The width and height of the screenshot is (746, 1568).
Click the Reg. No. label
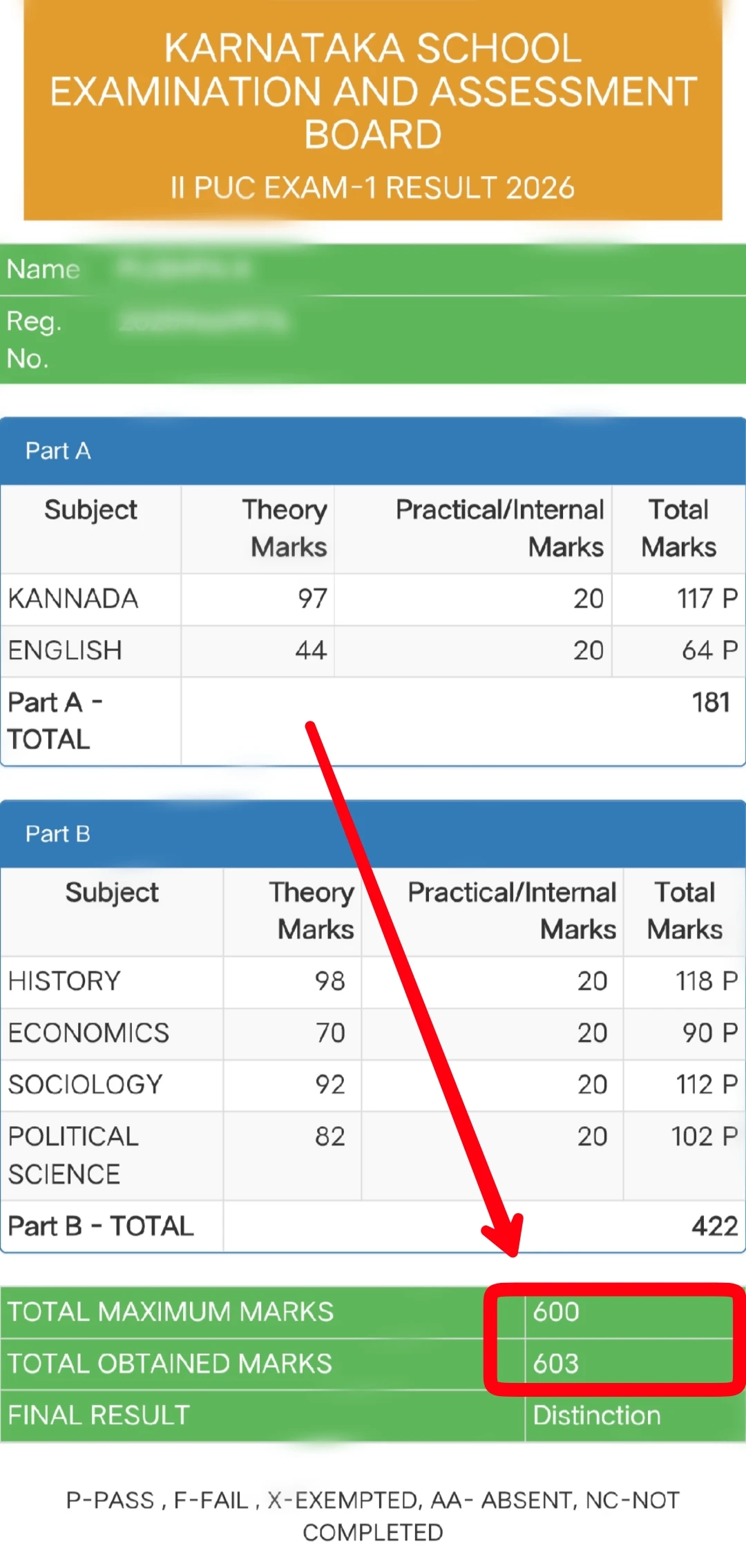(35, 340)
